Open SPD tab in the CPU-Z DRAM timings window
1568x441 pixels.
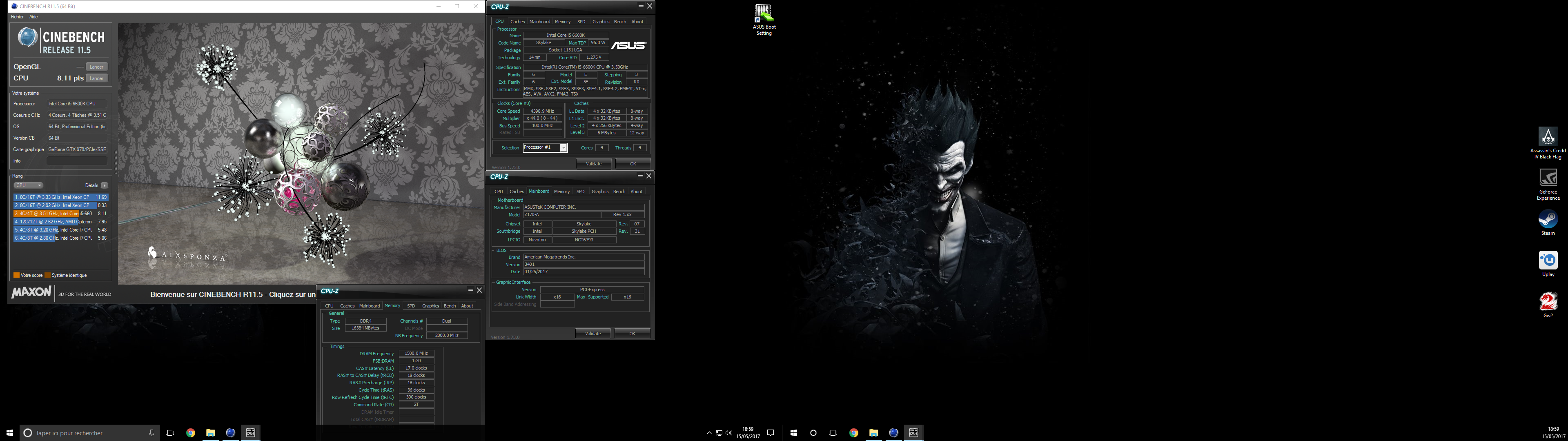coord(411,306)
